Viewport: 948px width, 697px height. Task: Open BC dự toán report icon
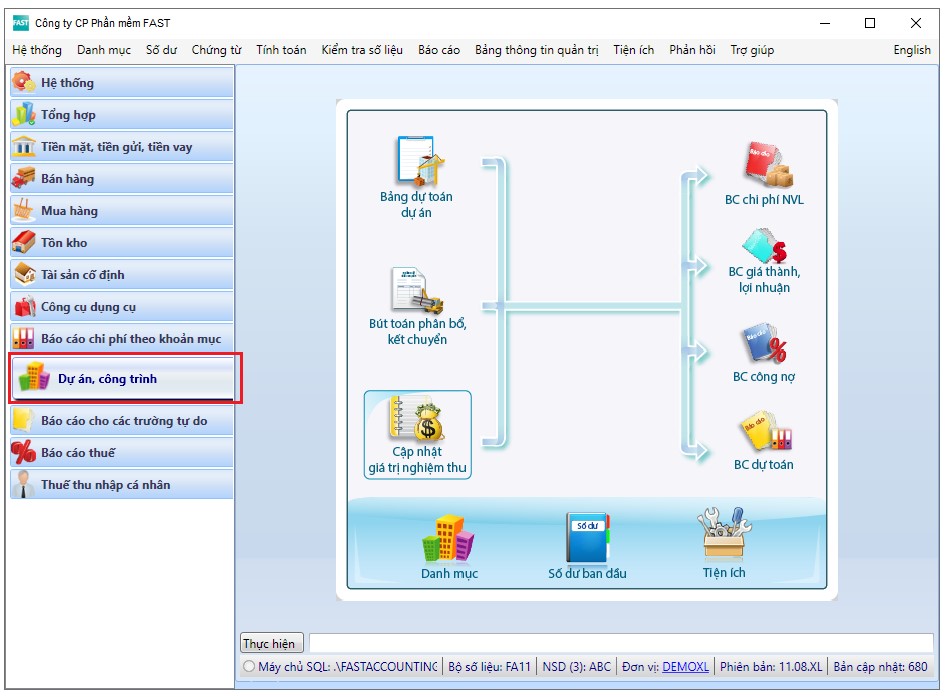point(765,431)
